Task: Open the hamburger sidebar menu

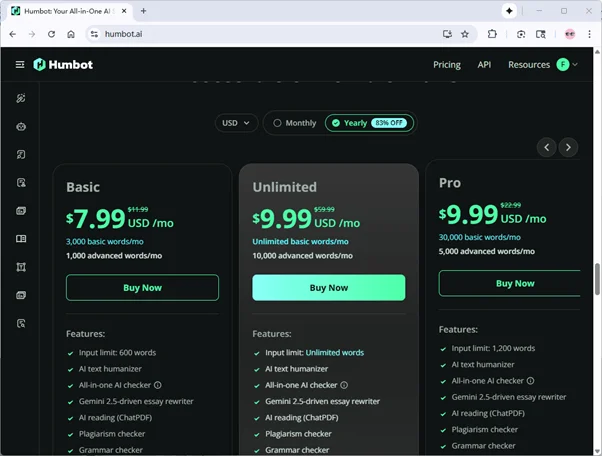Action: click(x=20, y=65)
